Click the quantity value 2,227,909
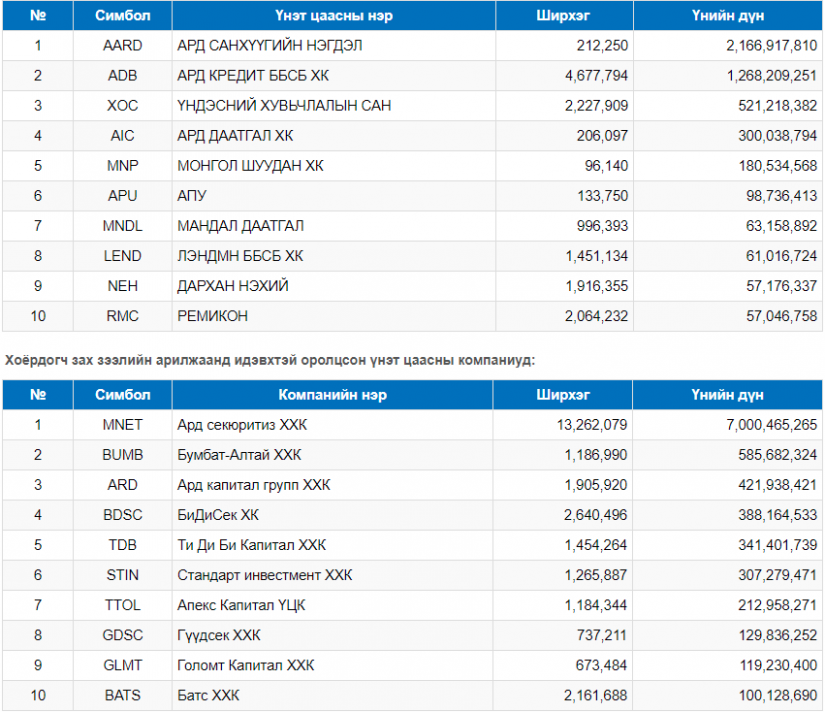 tap(597, 106)
